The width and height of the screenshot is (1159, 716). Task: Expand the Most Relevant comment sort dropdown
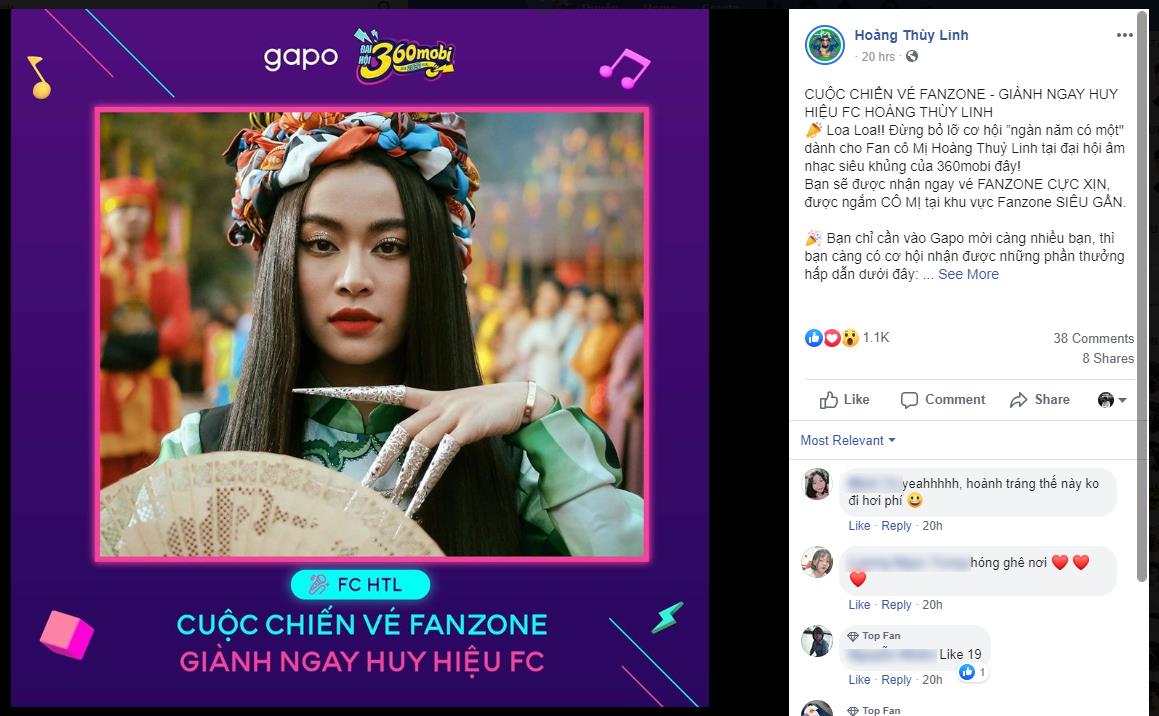click(848, 440)
